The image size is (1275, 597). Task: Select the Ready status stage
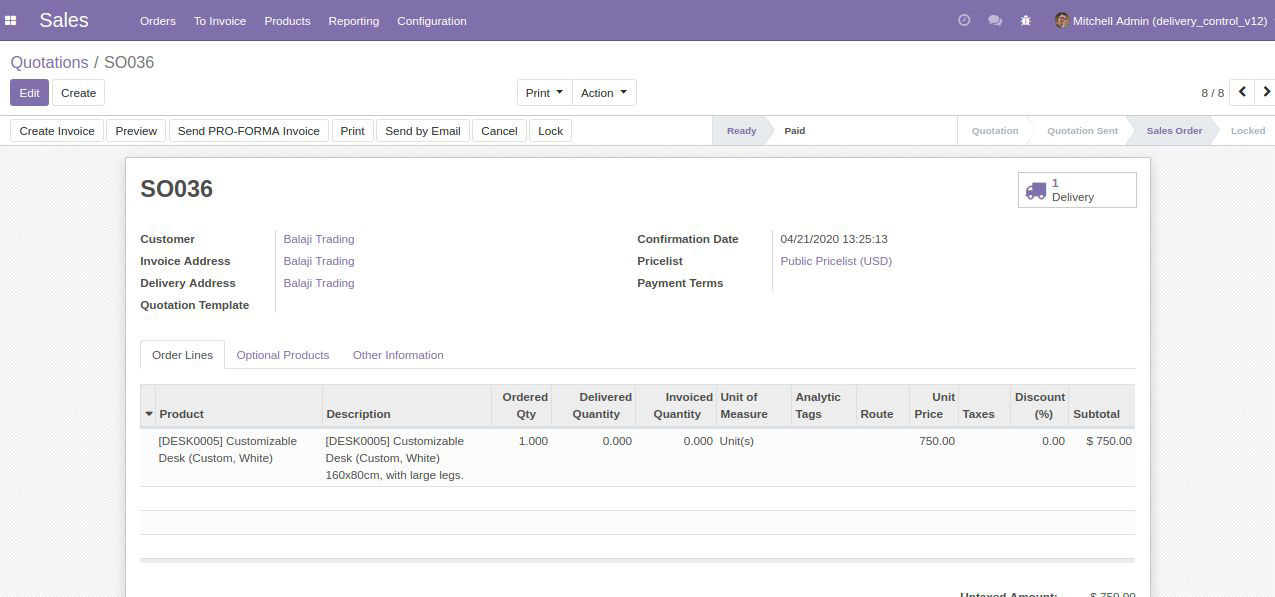click(741, 131)
